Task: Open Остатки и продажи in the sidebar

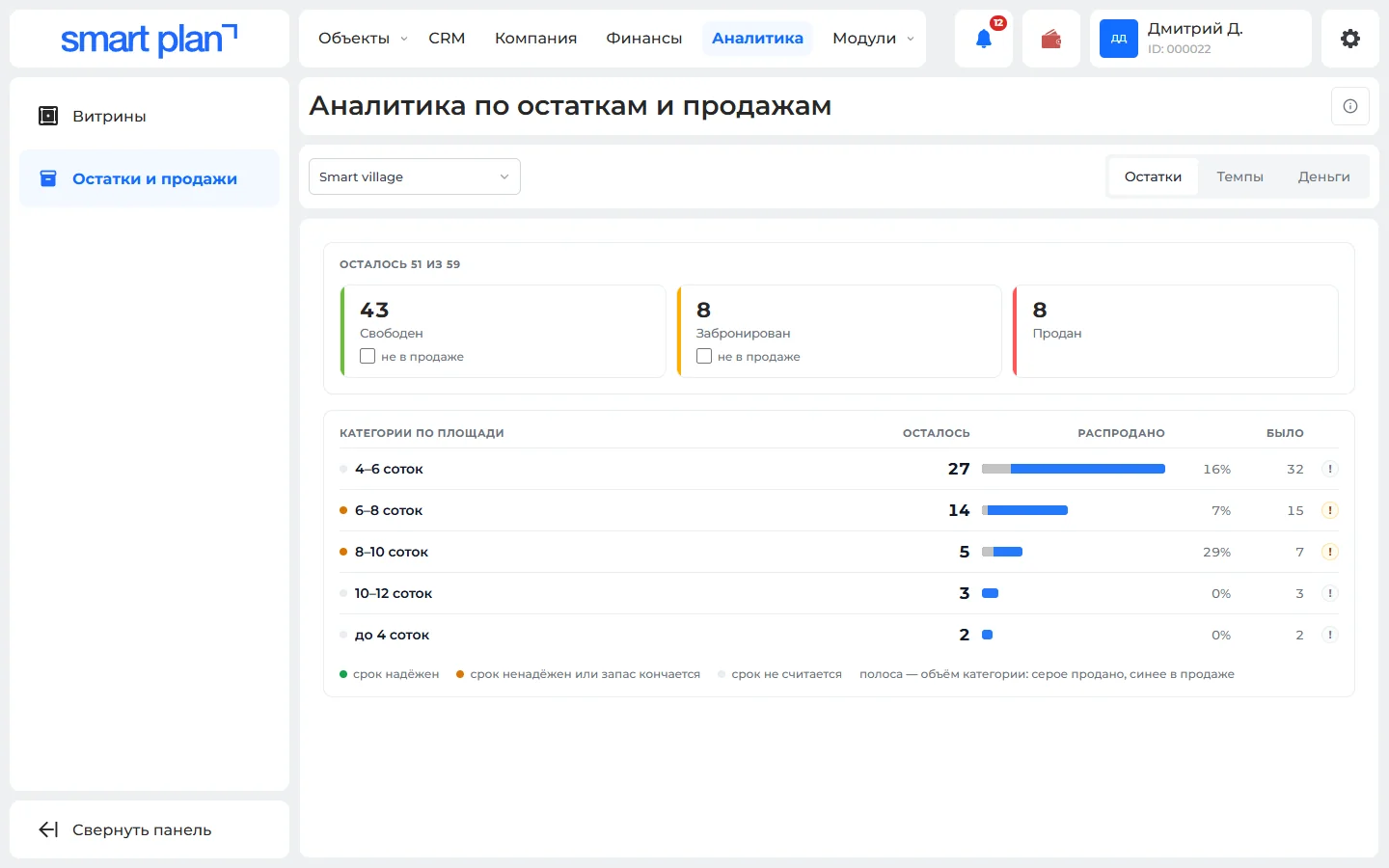Action: (x=150, y=178)
